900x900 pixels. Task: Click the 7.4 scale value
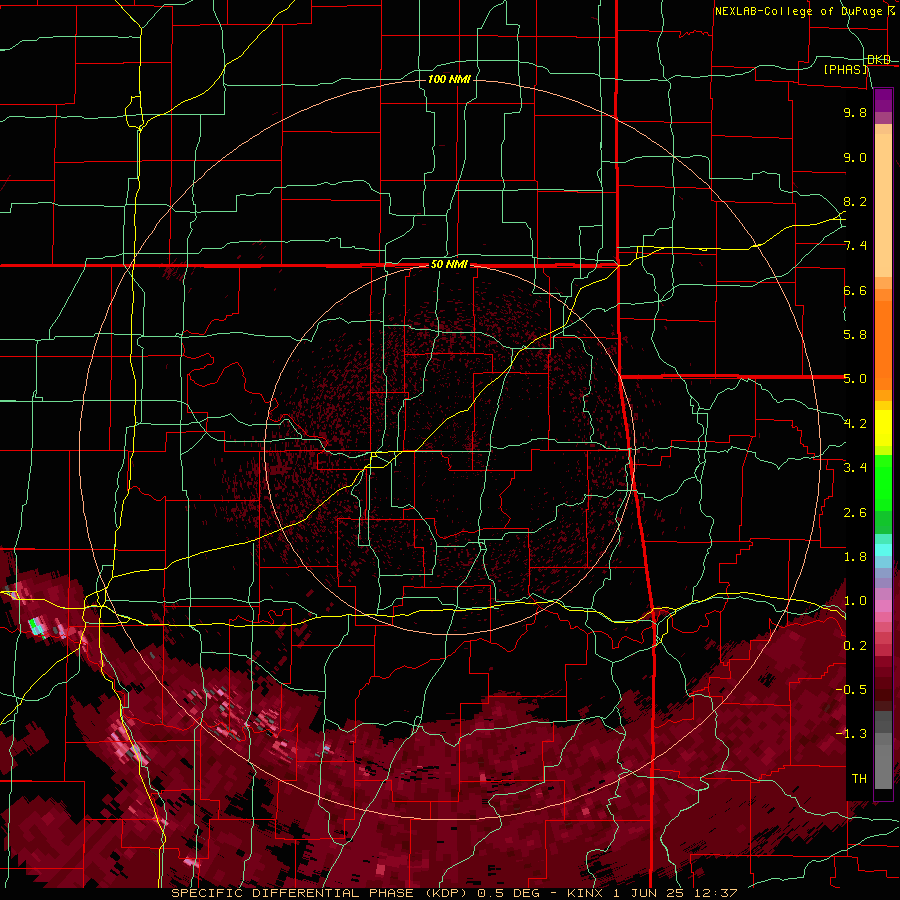(x=855, y=246)
